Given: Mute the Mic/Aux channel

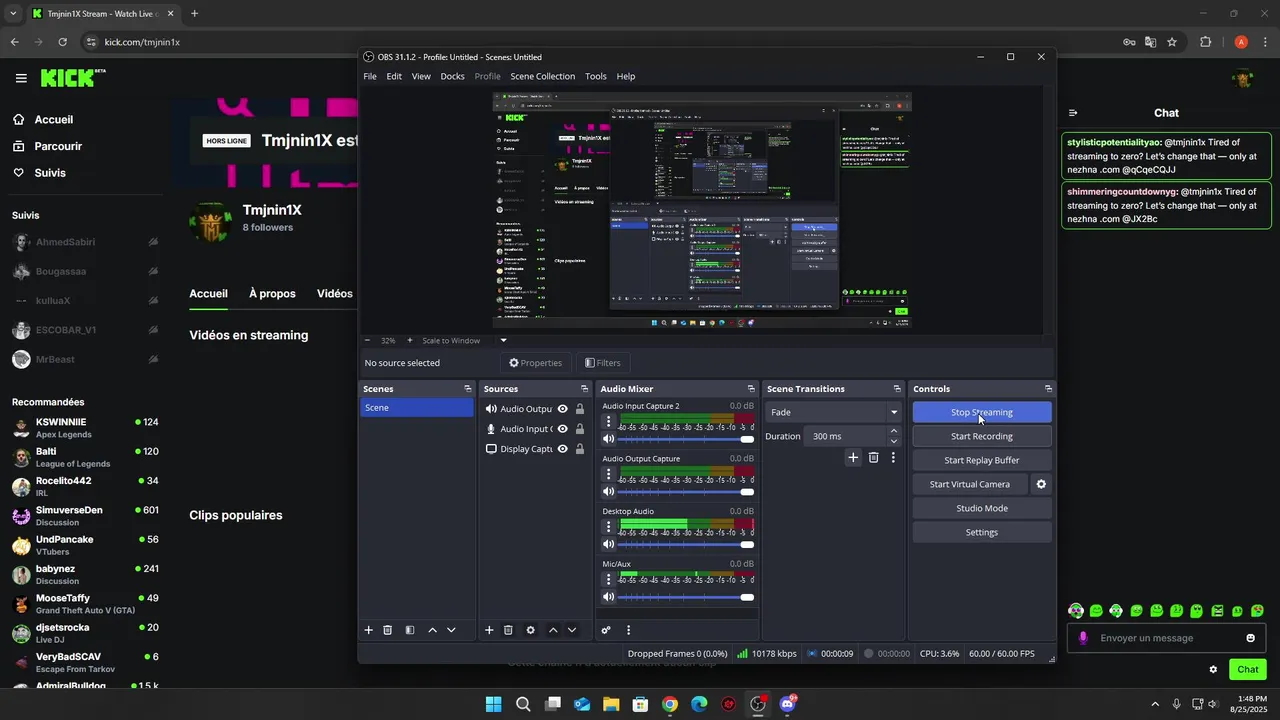Looking at the screenshot, I should click(x=608, y=597).
